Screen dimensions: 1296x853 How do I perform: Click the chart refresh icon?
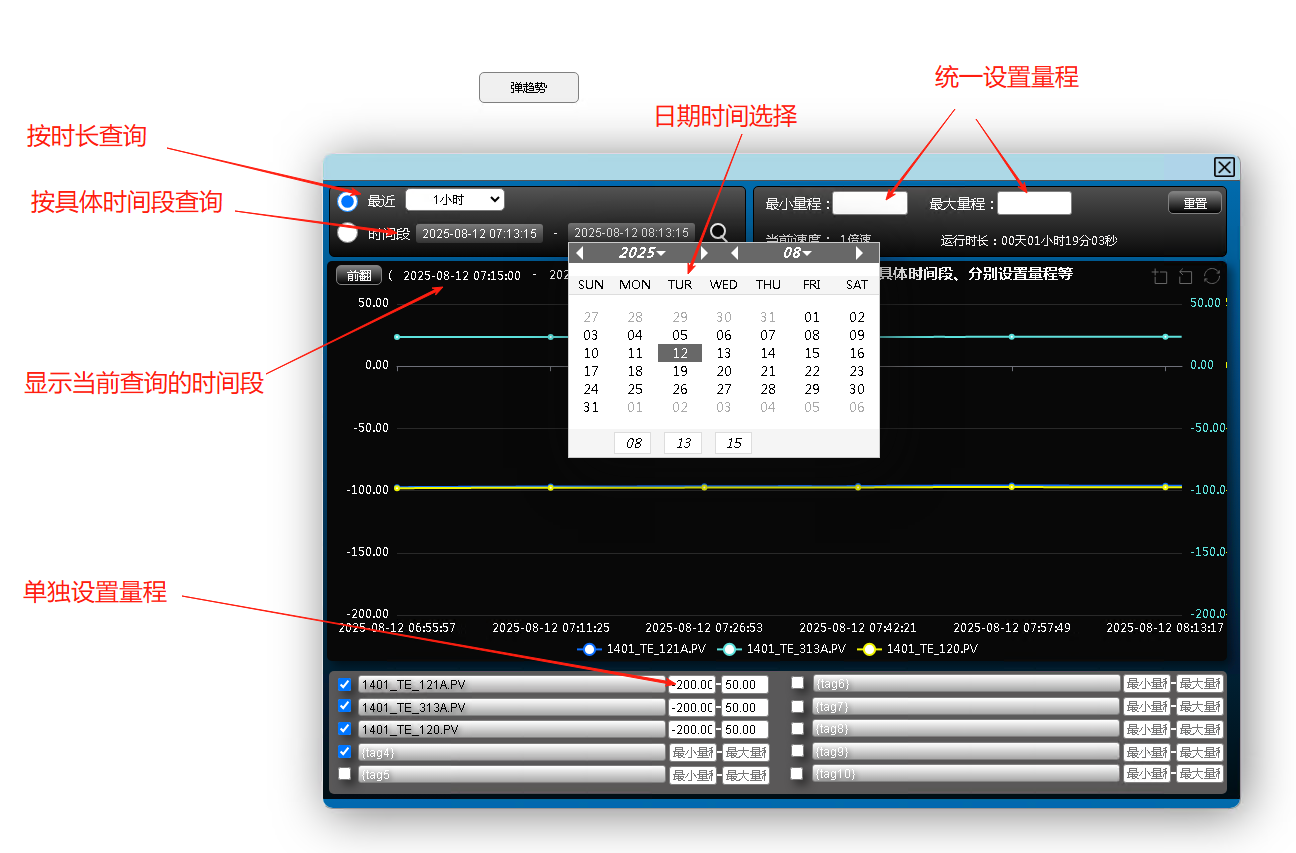click(1212, 276)
